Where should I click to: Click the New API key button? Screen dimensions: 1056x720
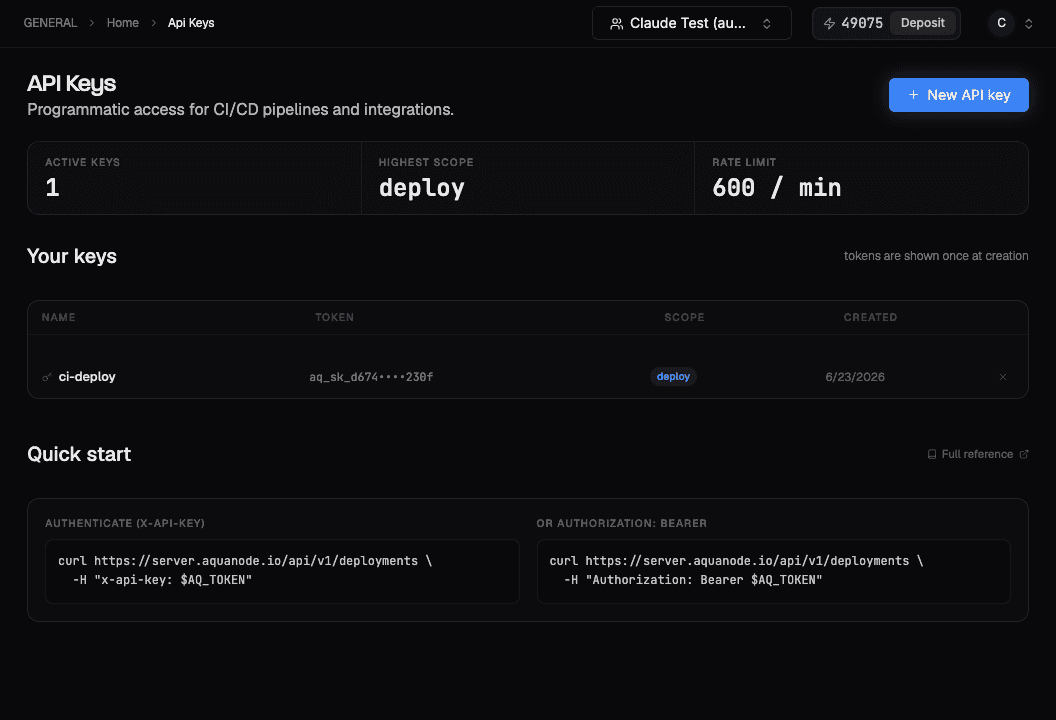[958, 95]
